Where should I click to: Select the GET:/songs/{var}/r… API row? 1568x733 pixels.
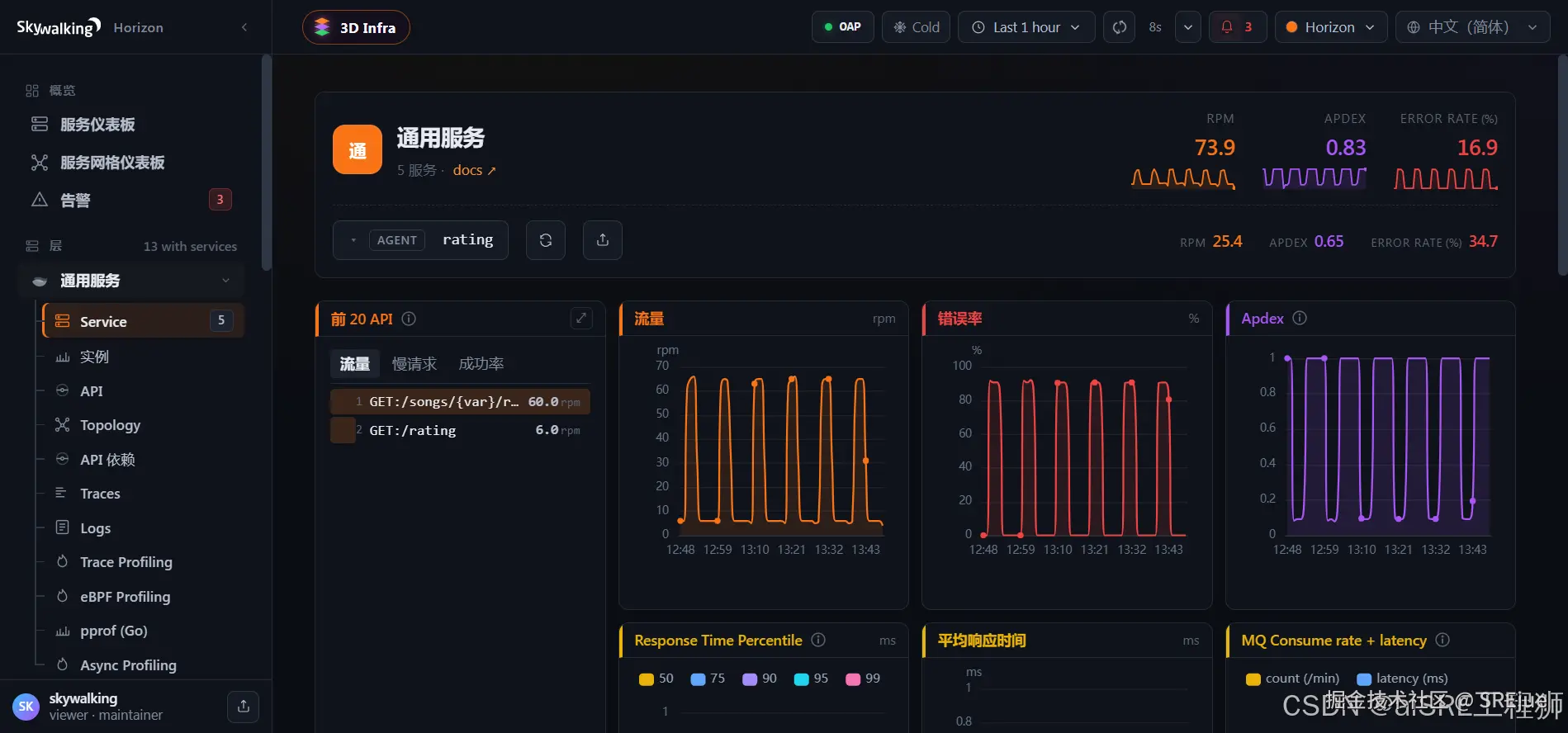[460, 402]
